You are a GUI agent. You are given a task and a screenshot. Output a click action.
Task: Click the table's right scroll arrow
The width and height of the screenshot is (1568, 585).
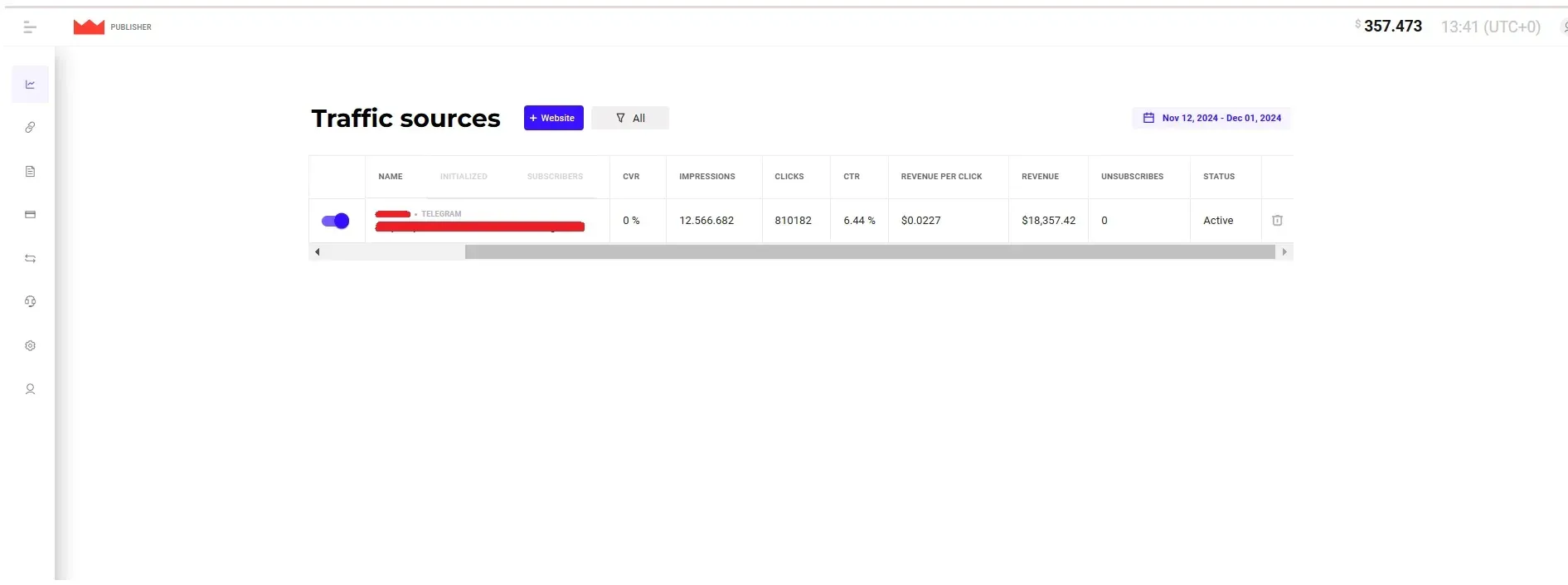[x=1284, y=252]
